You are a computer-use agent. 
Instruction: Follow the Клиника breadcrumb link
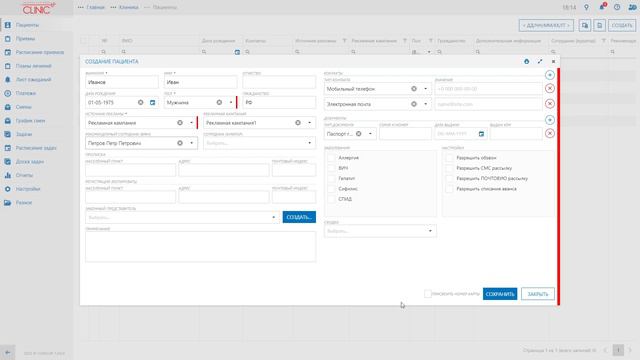click(x=129, y=7)
